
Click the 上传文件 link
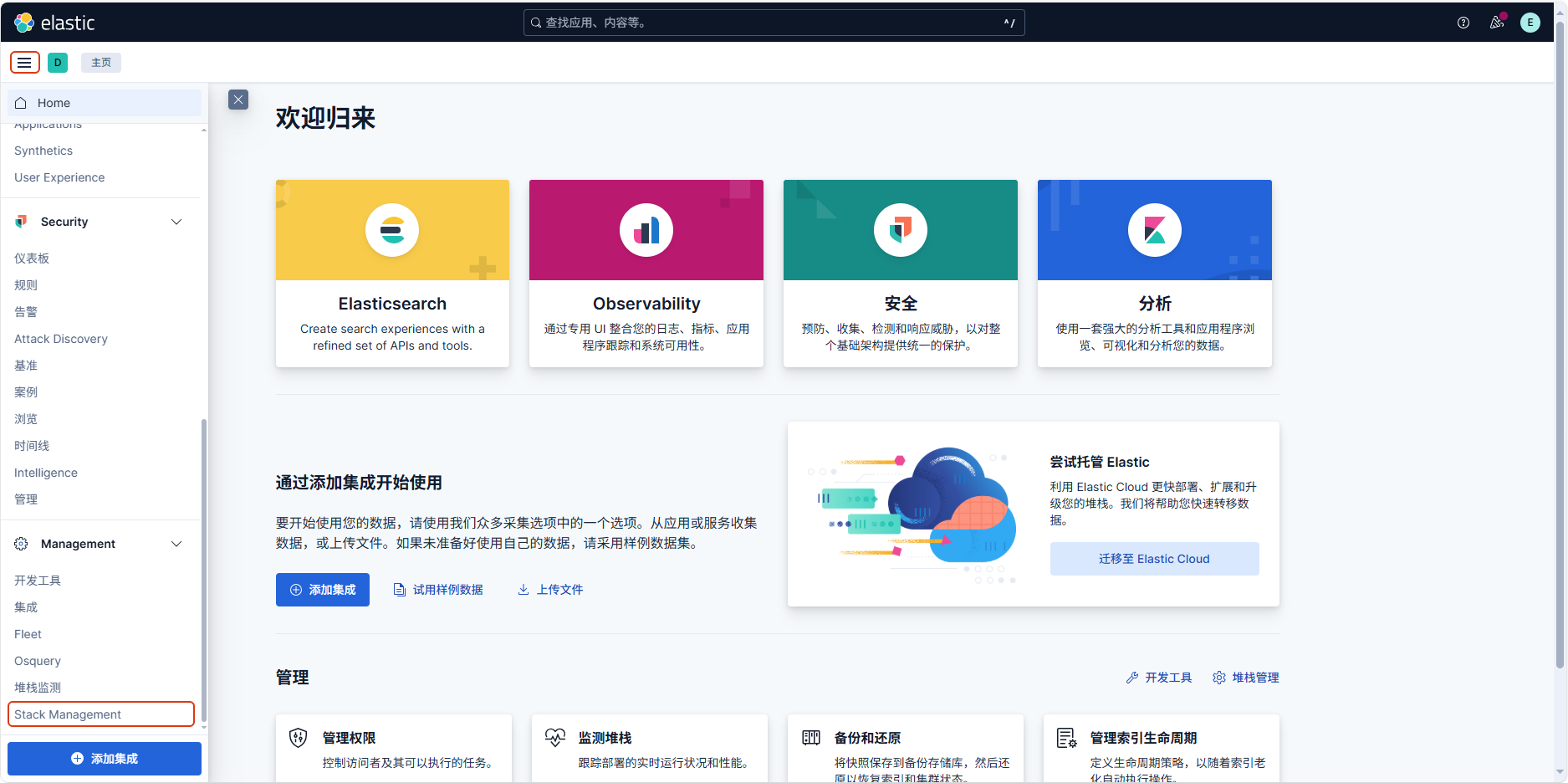pos(550,590)
